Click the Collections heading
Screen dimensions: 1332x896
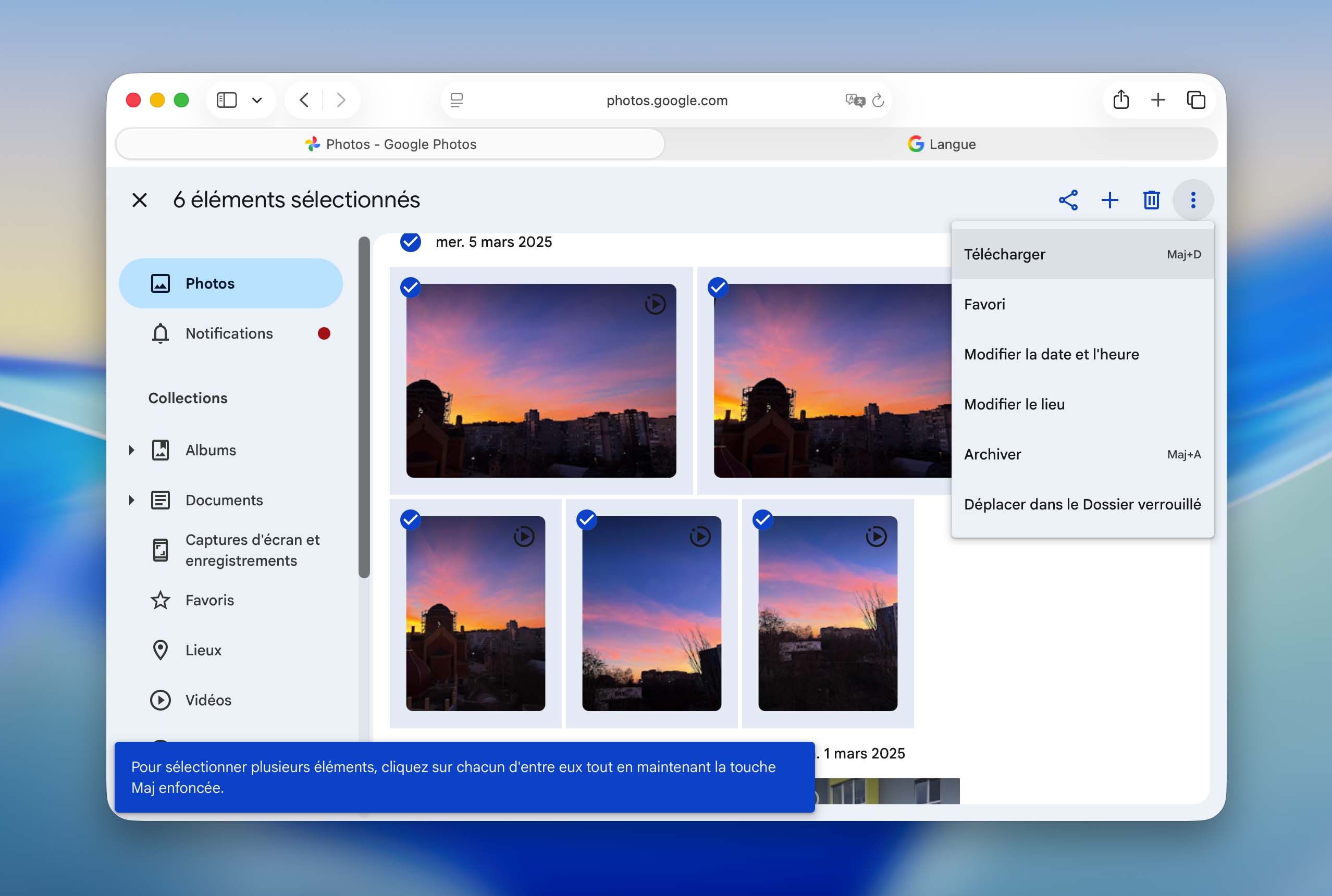188,397
